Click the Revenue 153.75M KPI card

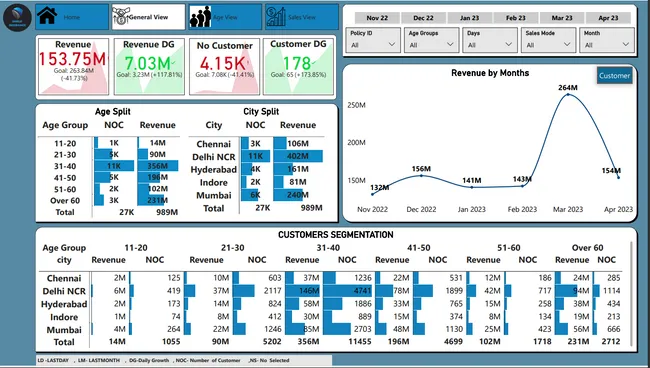(x=73, y=67)
